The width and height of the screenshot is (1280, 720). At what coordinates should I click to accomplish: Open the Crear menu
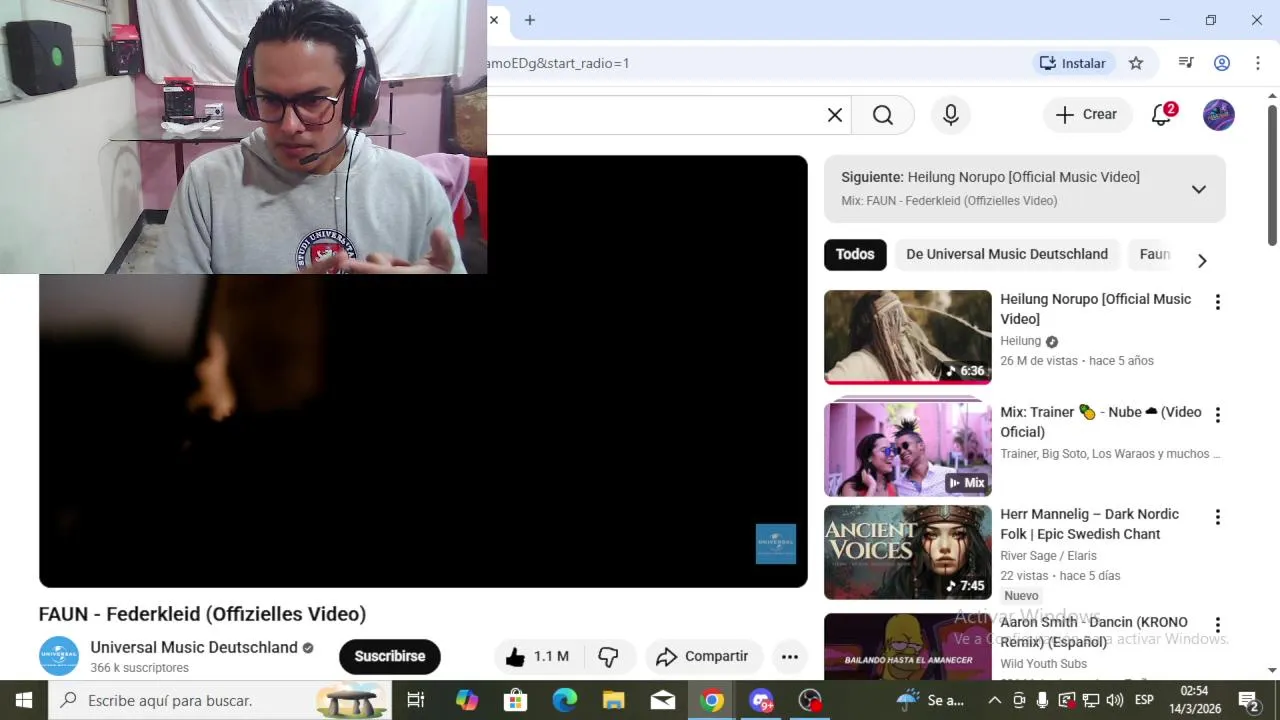click(x=1088, y=115)
